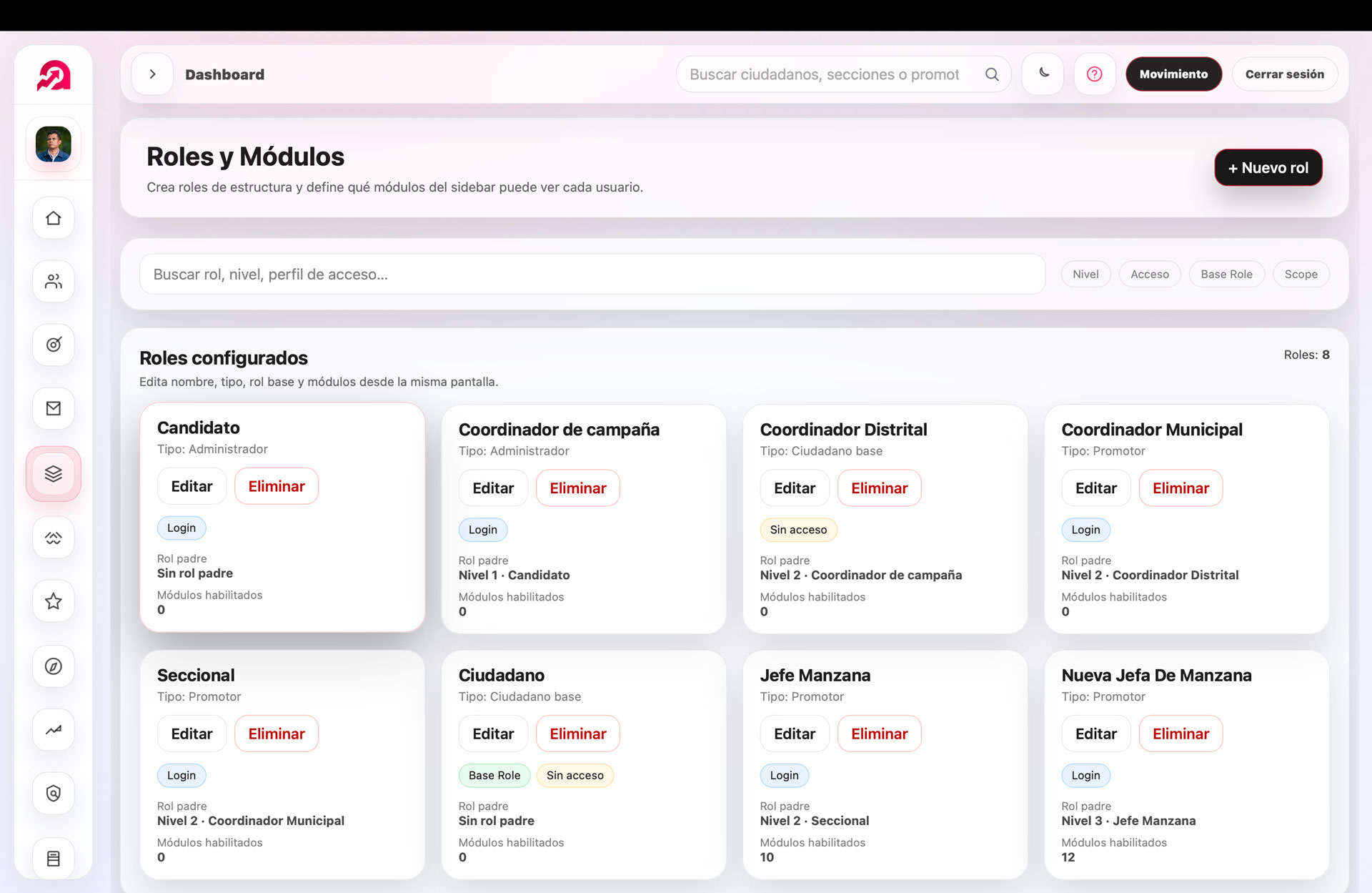This screenshot has width=1372, height=893.
Task: Go to the Home icon in sidebar
Action: point(54,218)
